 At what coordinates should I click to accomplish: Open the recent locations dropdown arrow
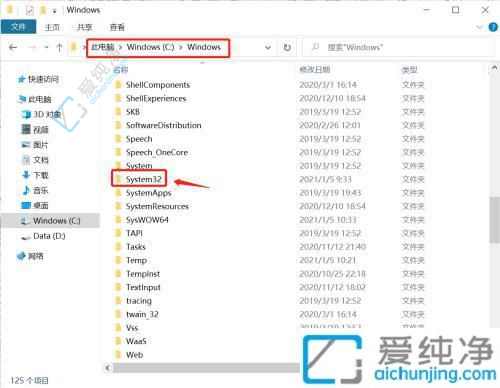coord(46,48)
